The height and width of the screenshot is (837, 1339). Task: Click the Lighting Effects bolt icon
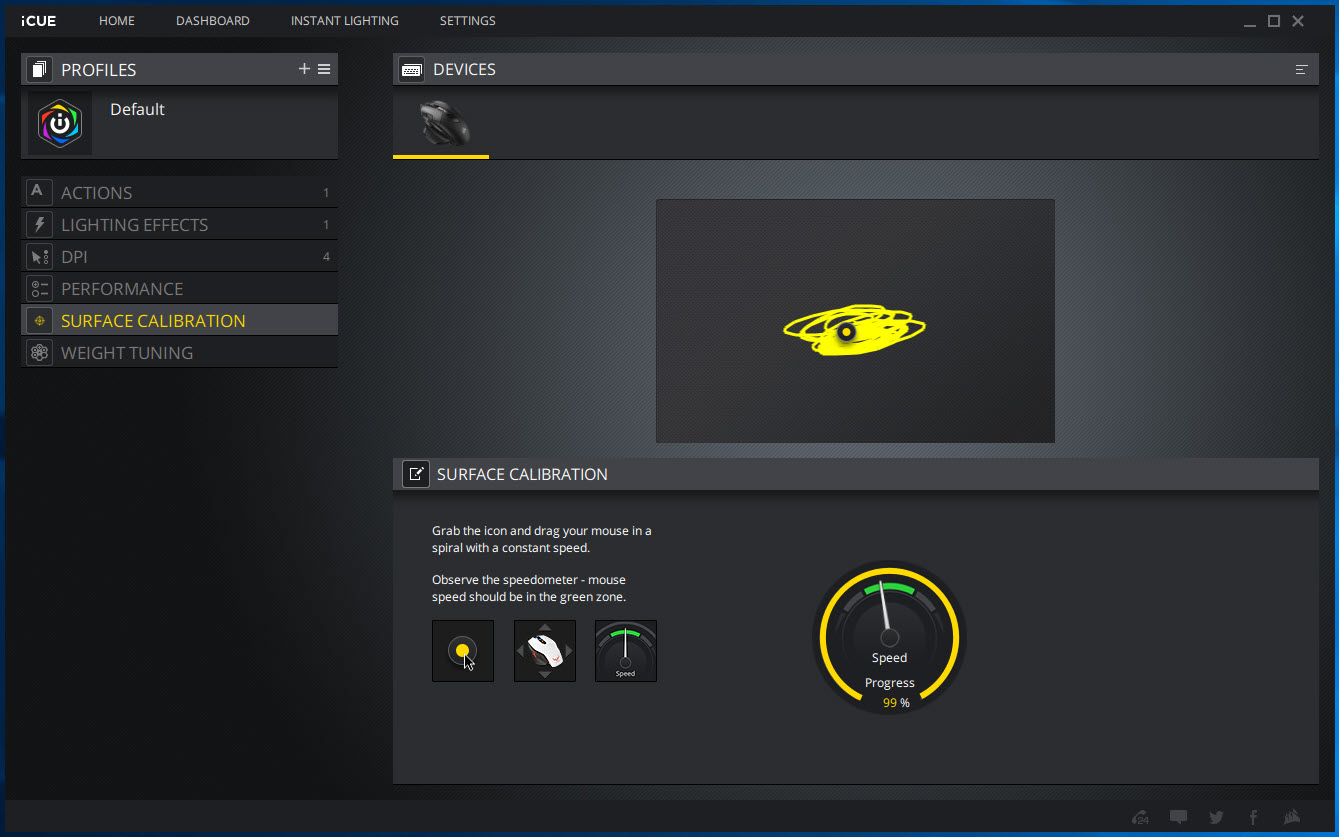tap(38, 224)
